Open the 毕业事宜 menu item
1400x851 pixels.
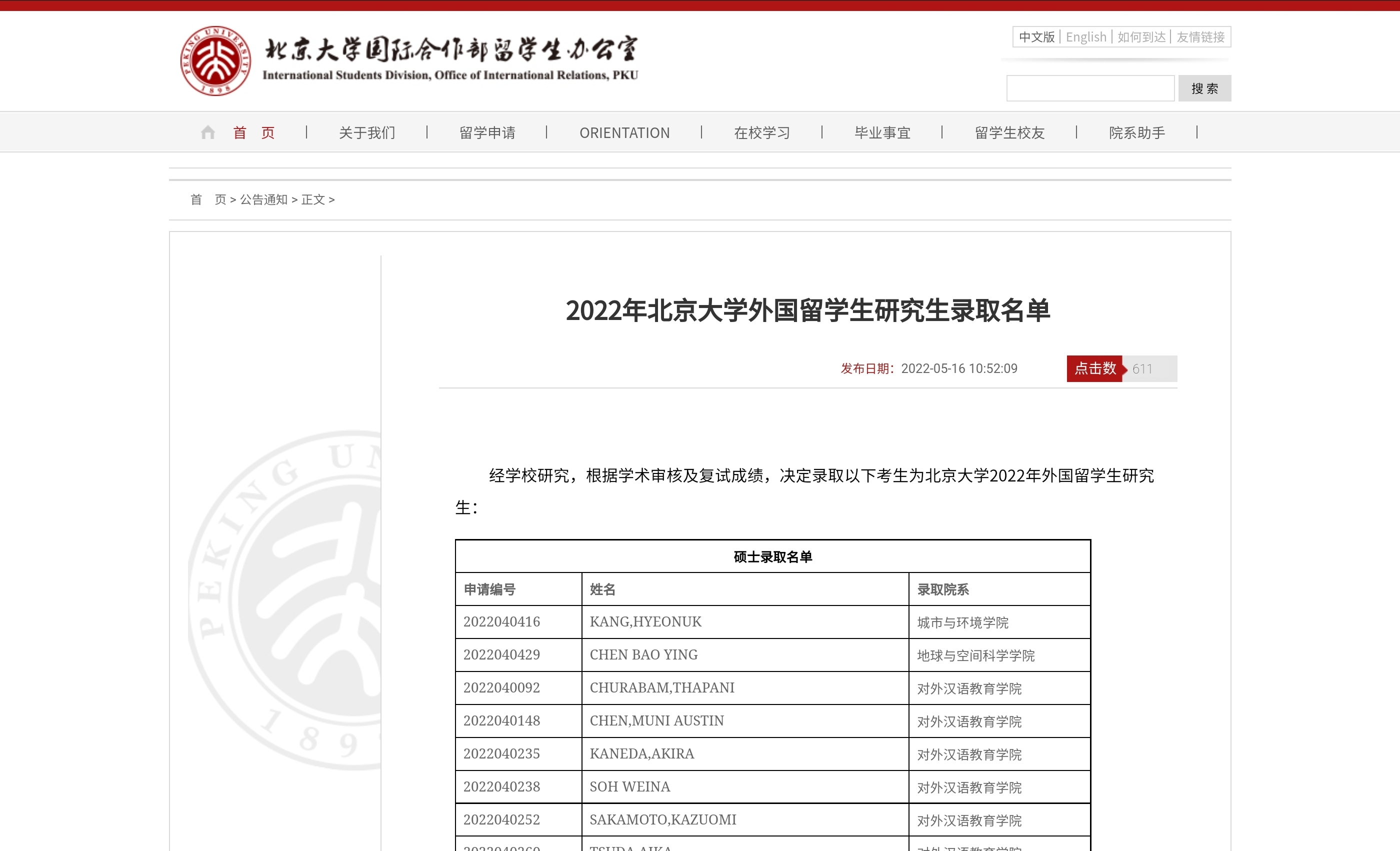(882, 133)
